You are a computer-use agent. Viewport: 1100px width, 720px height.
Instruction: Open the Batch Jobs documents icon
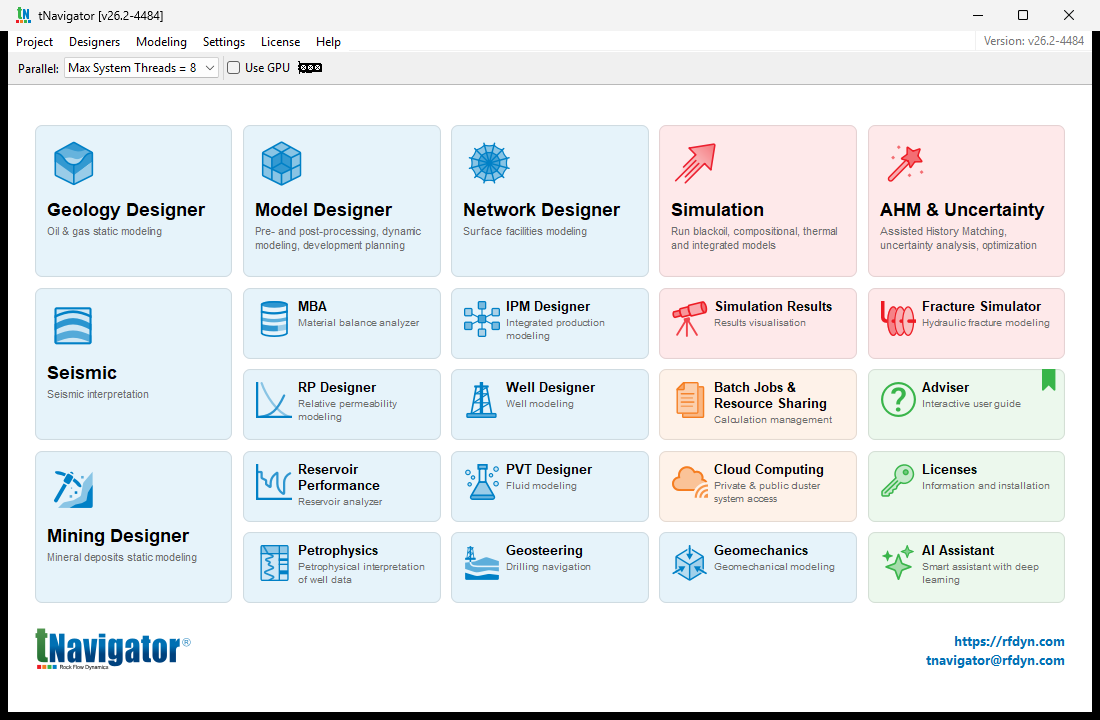click(x=690, y=400)
